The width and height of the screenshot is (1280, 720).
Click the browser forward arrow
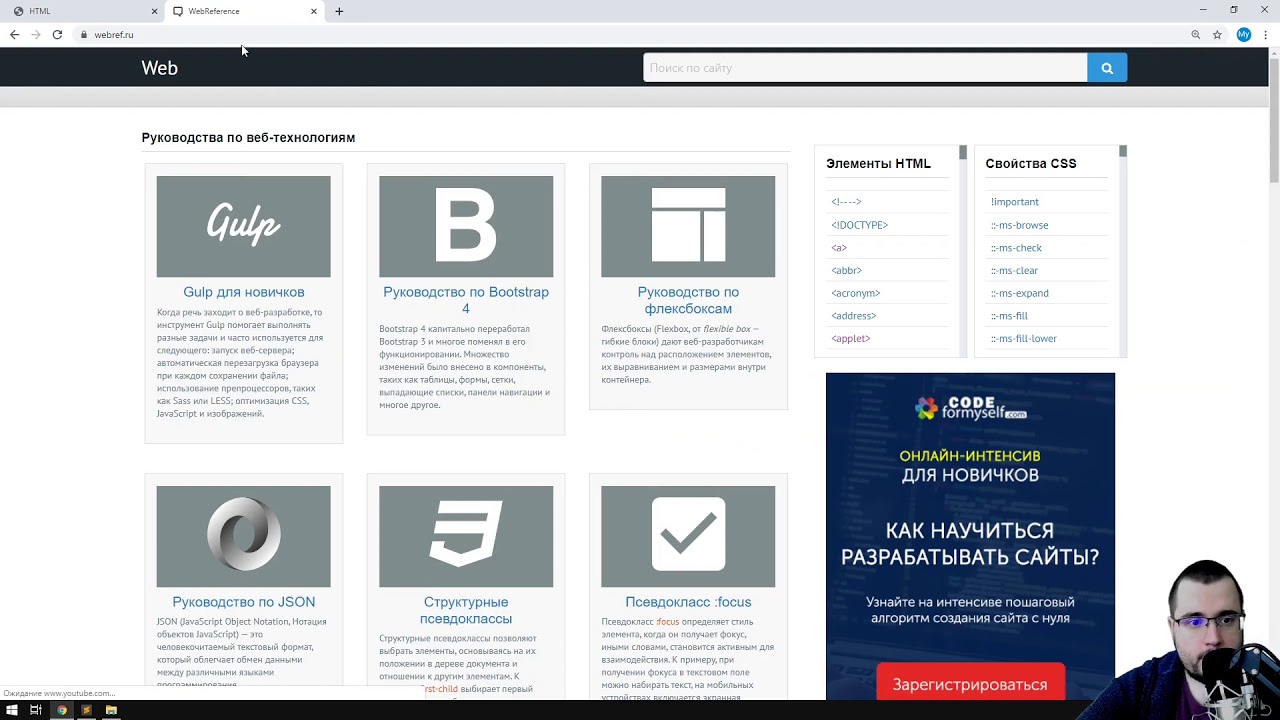(36, 35)
